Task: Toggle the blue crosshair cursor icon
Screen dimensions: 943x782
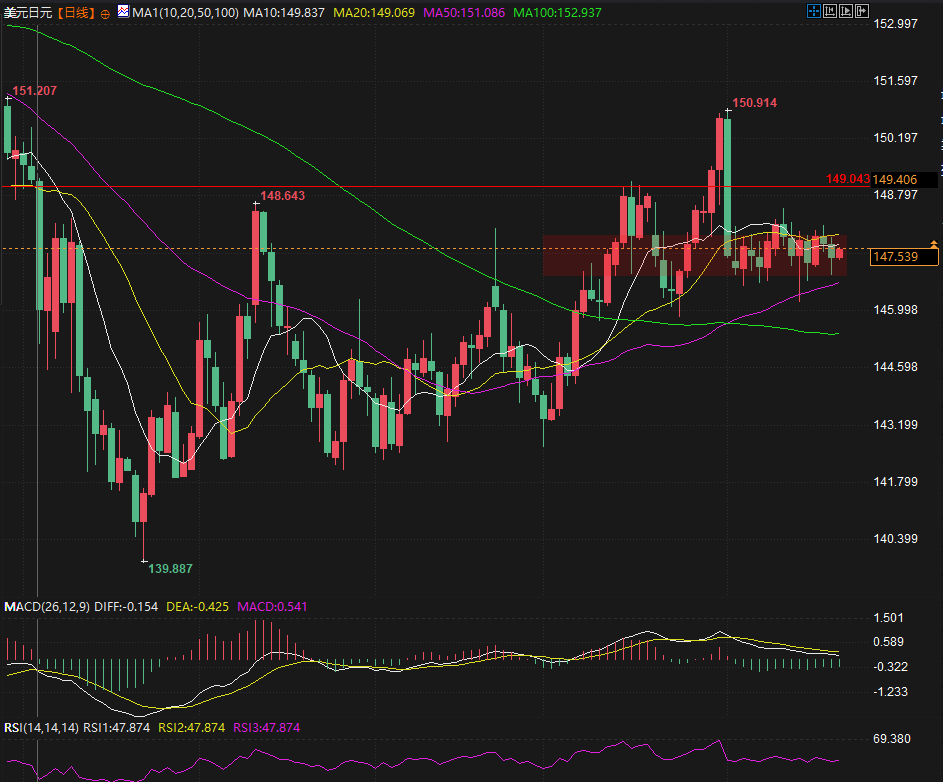Action: click(813, 11)
